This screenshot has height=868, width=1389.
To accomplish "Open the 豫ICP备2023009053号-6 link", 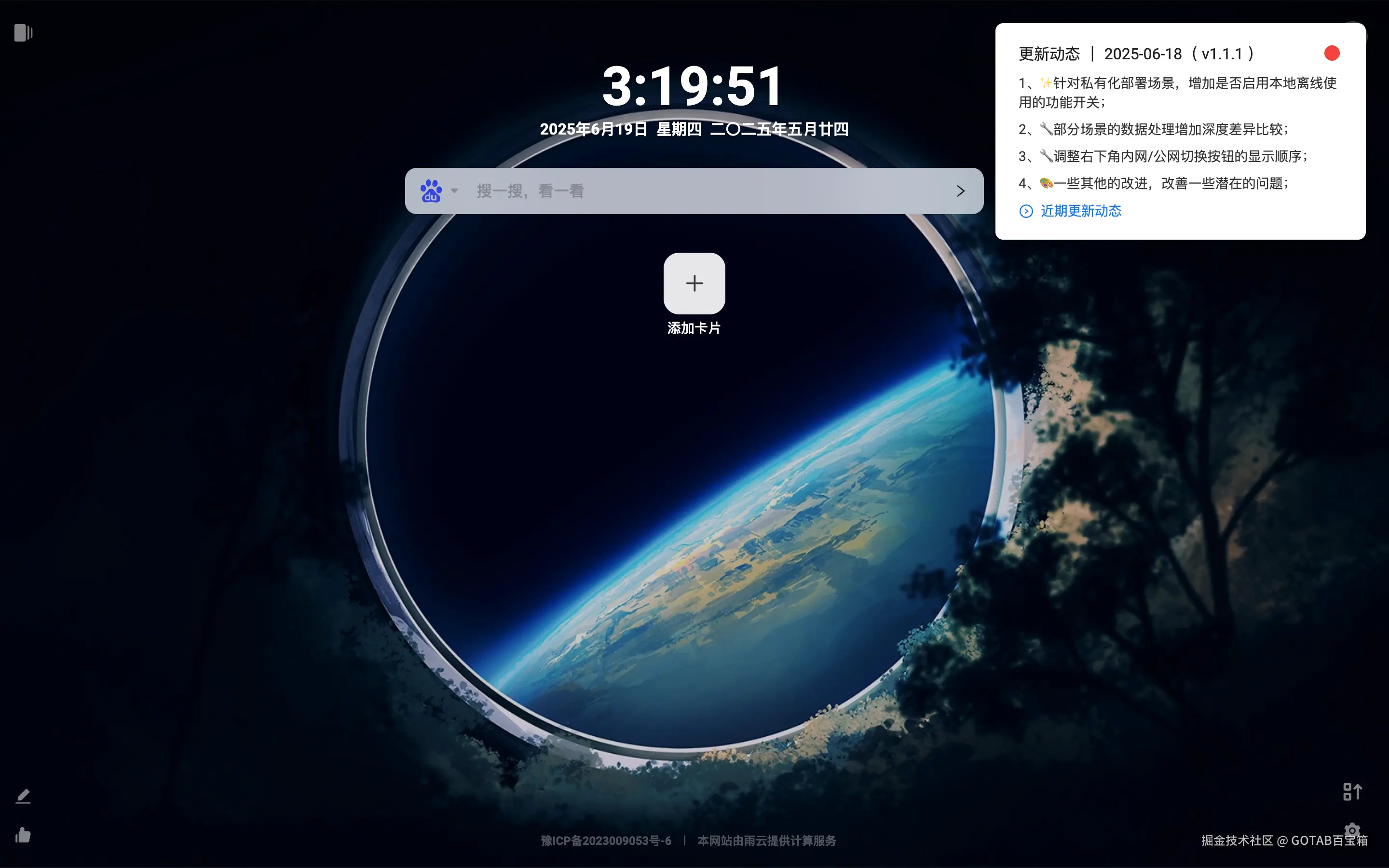I will point(606,841).
